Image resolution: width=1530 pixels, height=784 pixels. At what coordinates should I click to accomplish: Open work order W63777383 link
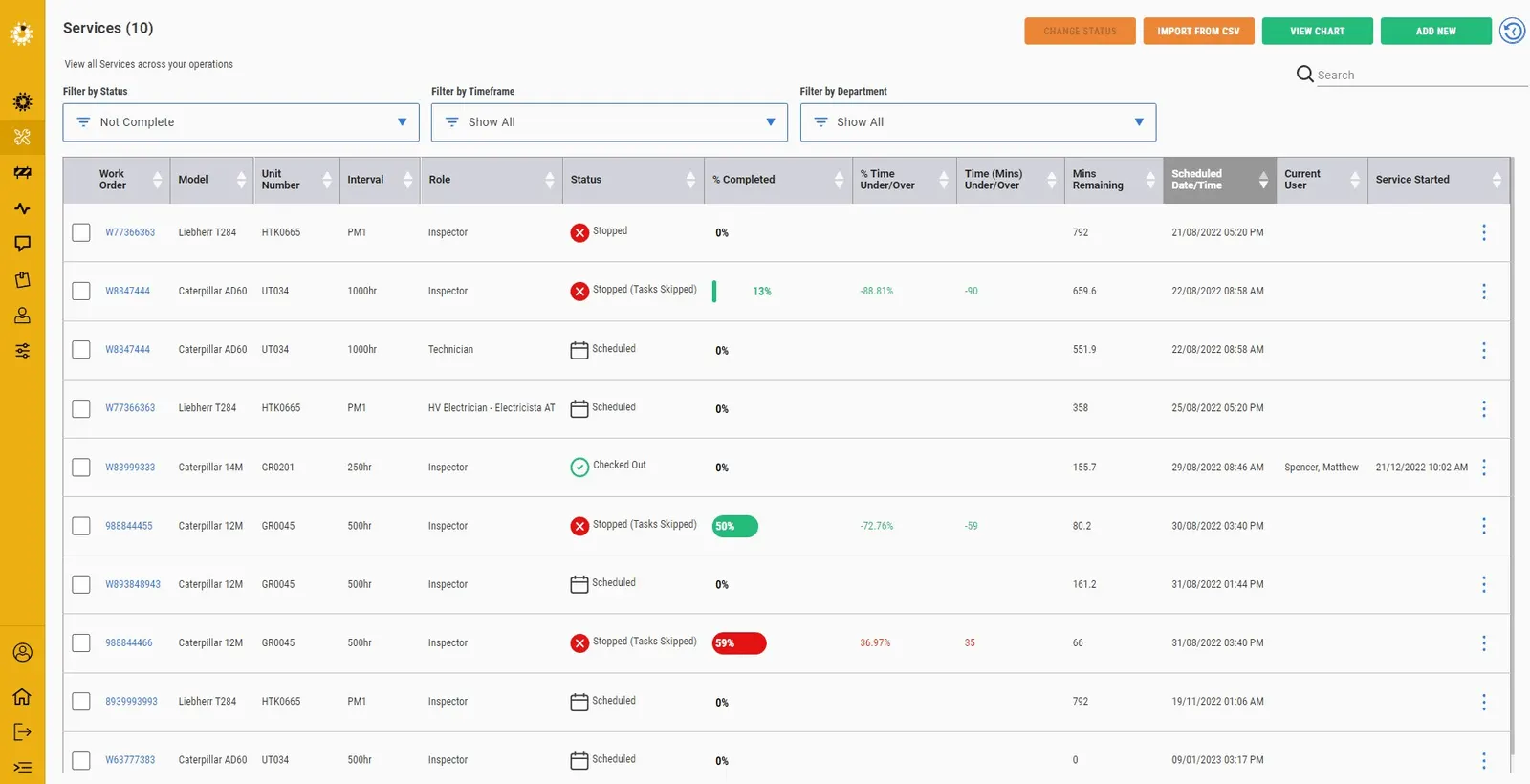[130, 760]
